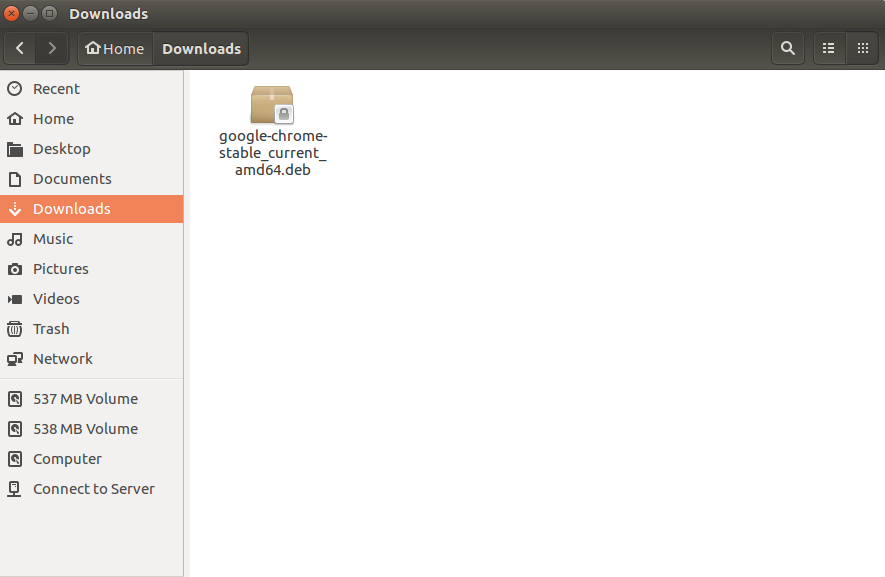Open the Trash from the sidebar
Screen dimensions: 885x577
click(x=18, y=328)
